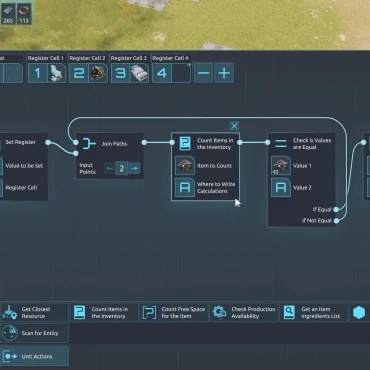This screenshot has width=370, height=370.
Task: Click the Count Items in the Inventory node icon
Action: (185, 144)
